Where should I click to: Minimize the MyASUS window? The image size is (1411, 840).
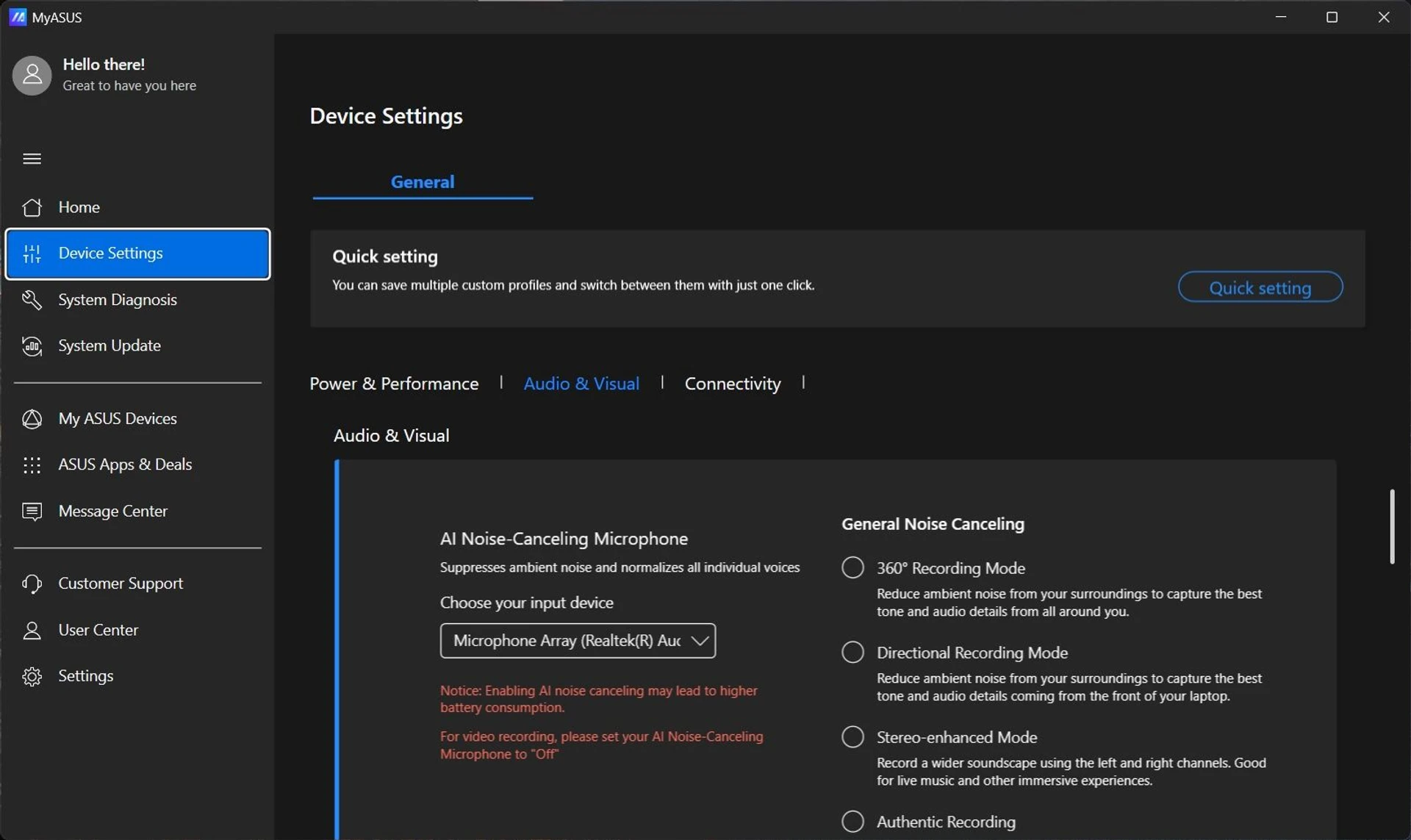pyautogui.click(x=1281, y=17)
